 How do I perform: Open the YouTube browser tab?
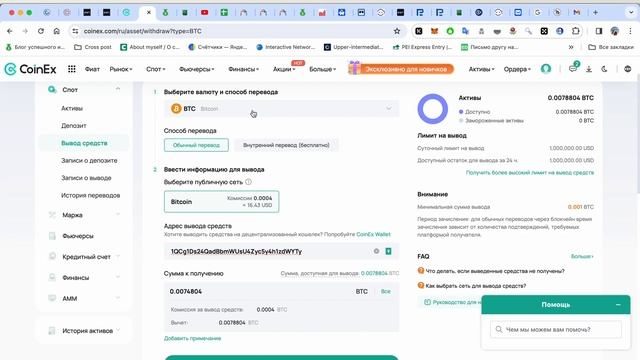point(204,13)
